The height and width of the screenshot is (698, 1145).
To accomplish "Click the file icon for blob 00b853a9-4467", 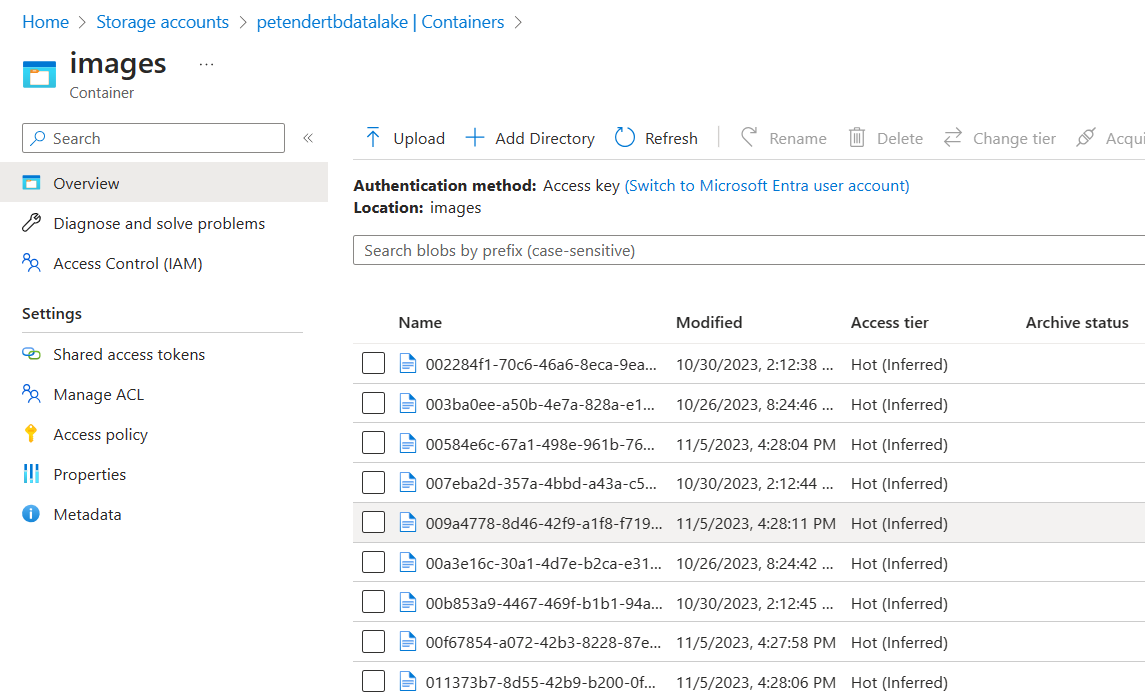I will click(x=408, y=603).
